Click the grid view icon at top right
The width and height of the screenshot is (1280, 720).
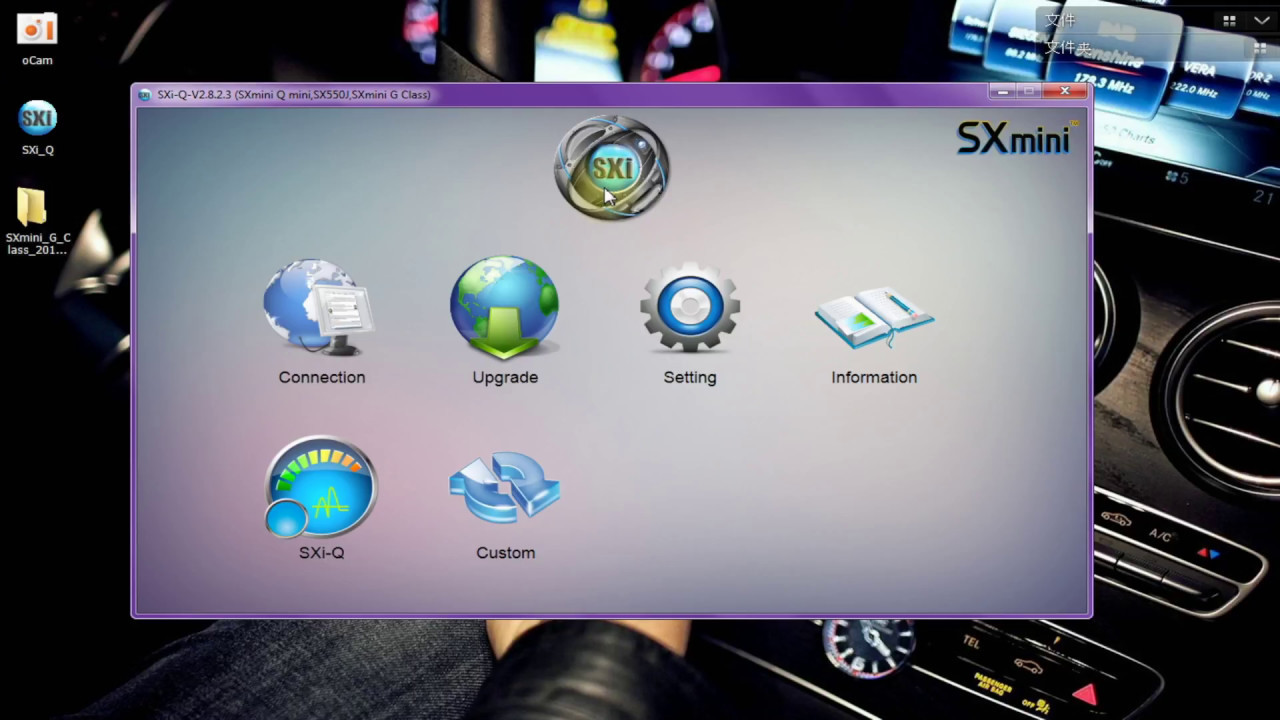1229,20
